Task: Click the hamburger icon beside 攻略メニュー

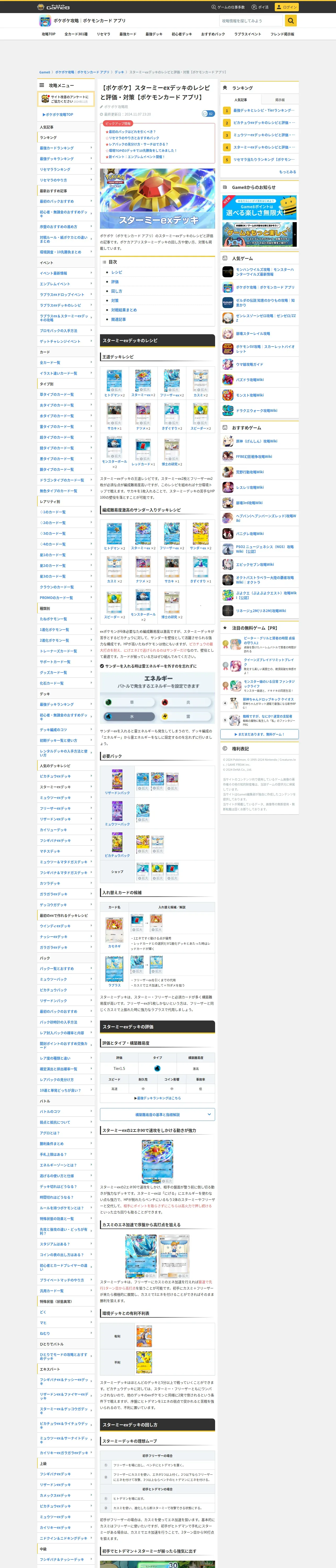Action: click(41, 85)
